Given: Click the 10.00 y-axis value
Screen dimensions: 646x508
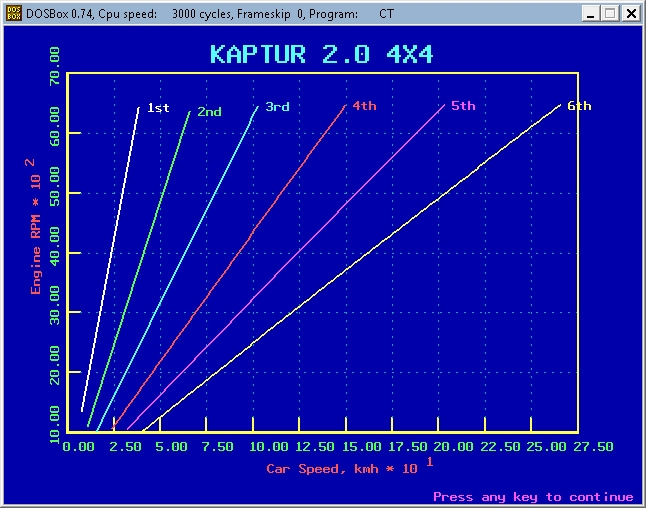Looking at the screenshot, I should coord(54,425).
